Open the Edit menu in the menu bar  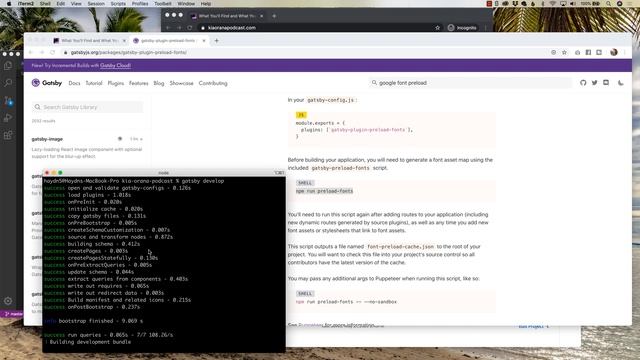tap(60, 4)
